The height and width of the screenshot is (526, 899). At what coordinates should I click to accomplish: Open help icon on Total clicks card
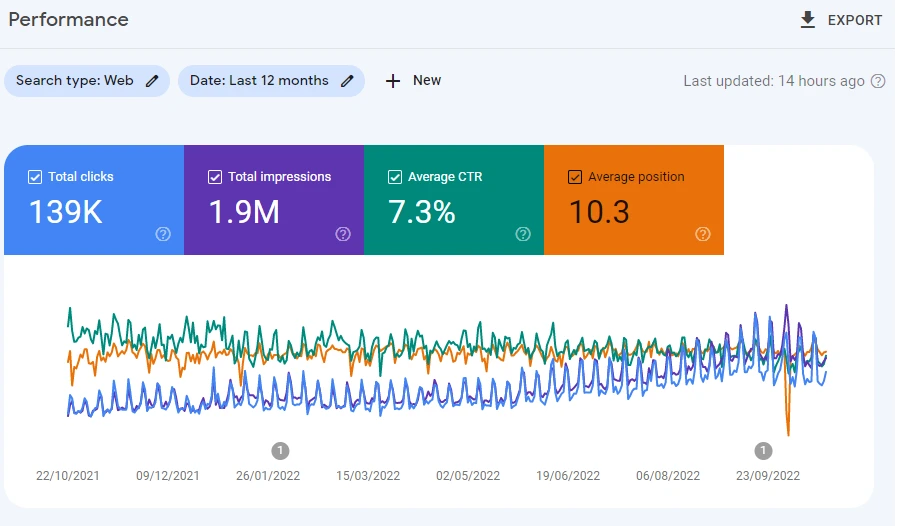(x=163, y=234)
